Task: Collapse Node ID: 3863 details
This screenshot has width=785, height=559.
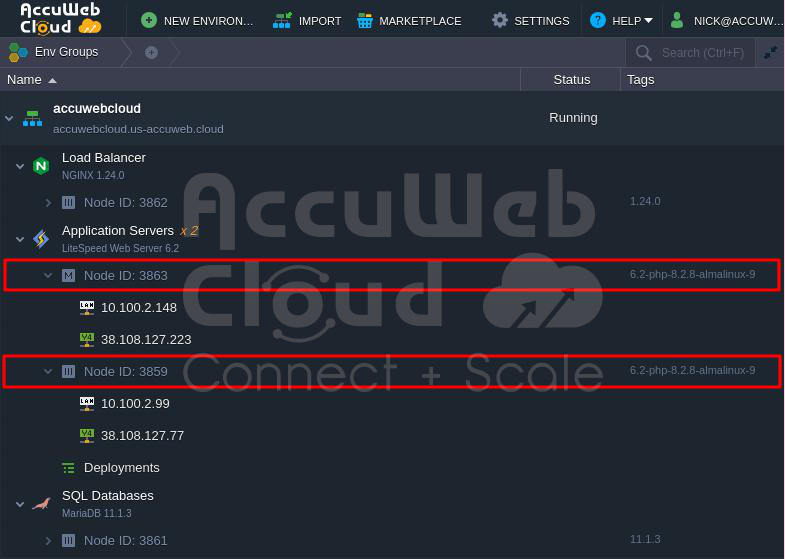Action: coord(48,275)
